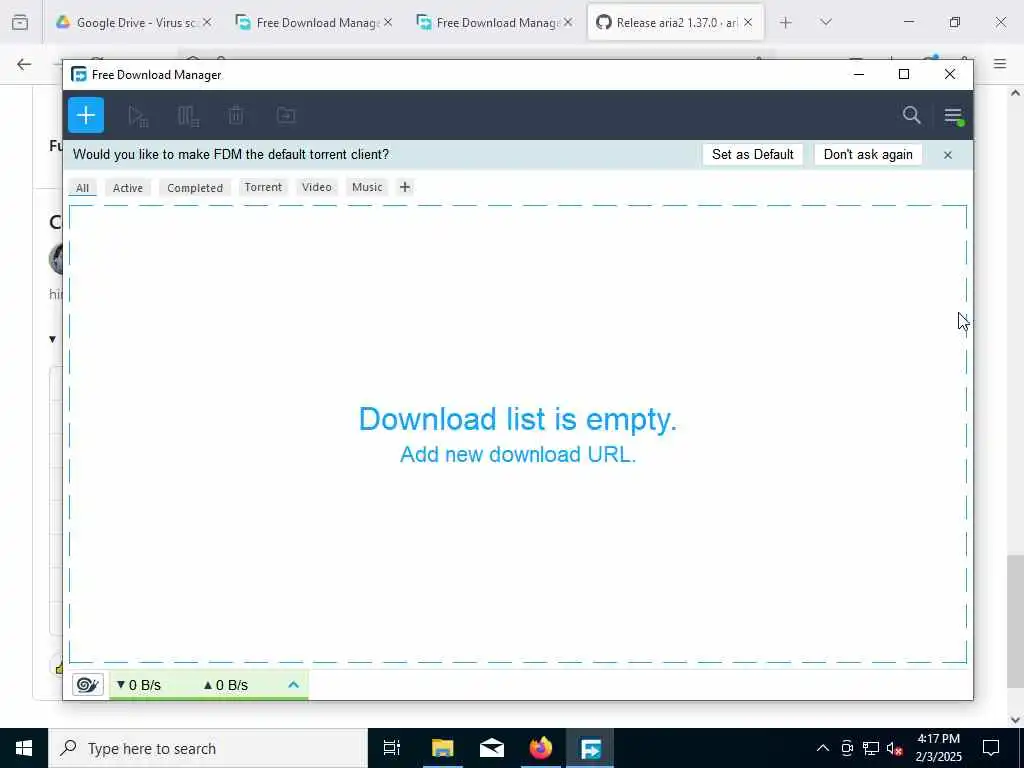Open the Firefox application menu
Image resolution: width=1024 pixels, height=768 pixels.
[1000, 64]
